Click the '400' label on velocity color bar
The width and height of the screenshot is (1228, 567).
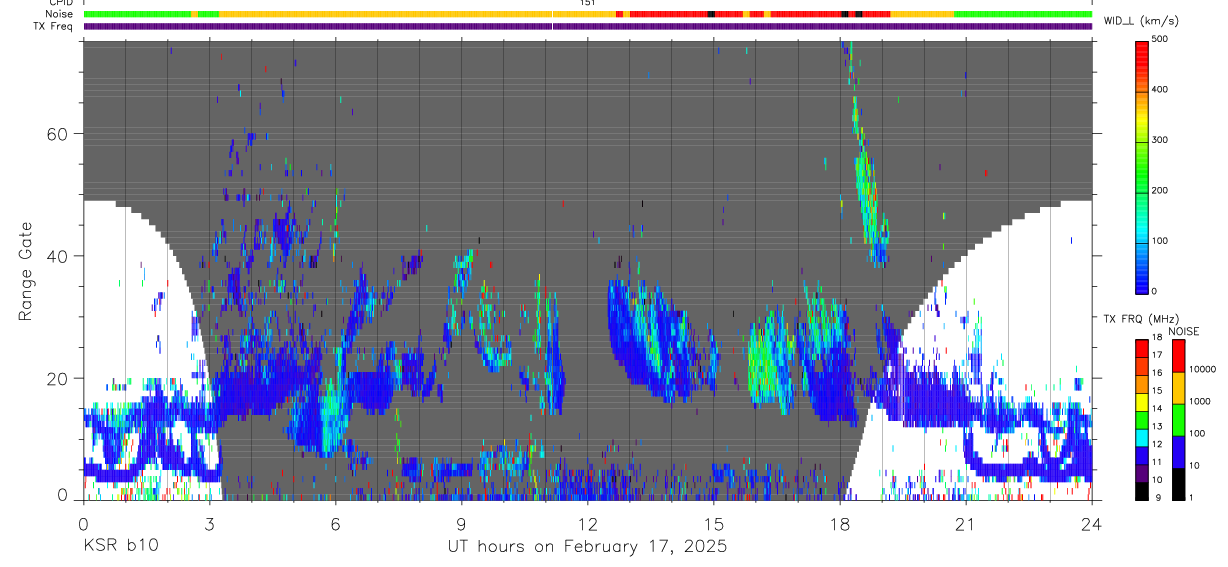click(x=1161, y=90)
